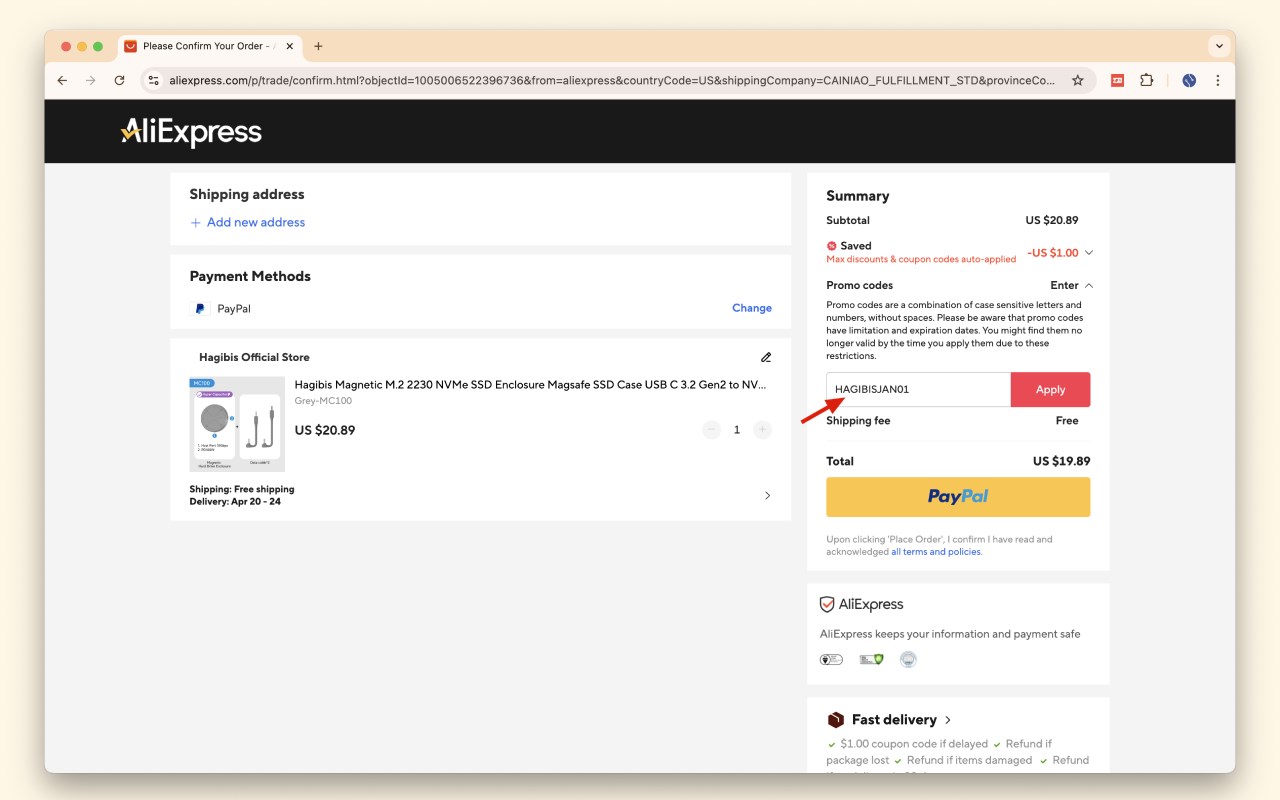Click the AliExpress logo in header

point(191,132)
